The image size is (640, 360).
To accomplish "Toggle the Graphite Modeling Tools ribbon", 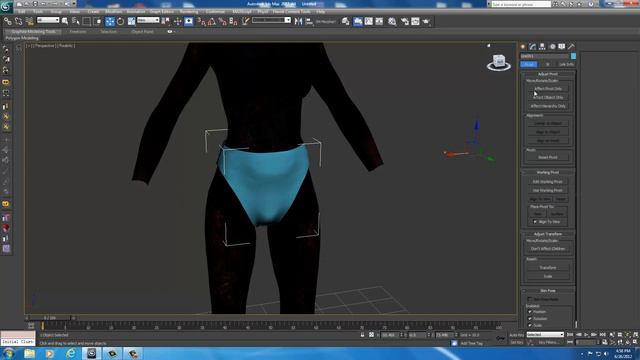I will click(x=358, y=21).
